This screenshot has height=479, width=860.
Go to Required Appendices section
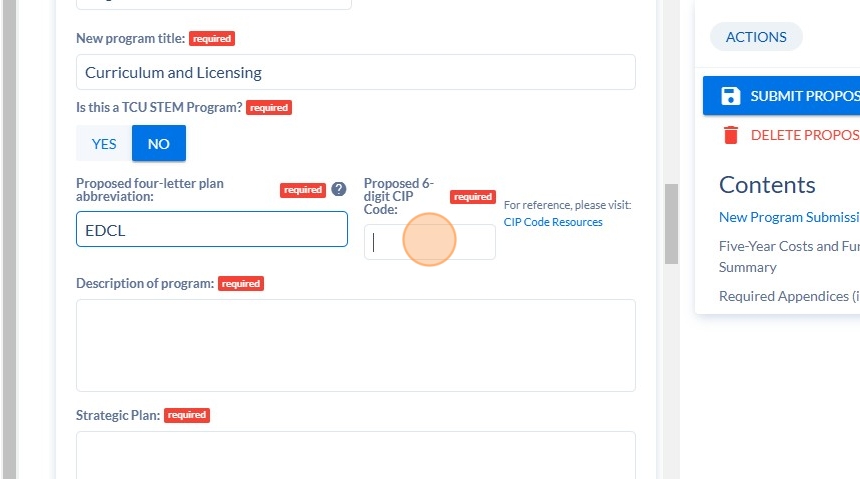(x=789, y=296)
